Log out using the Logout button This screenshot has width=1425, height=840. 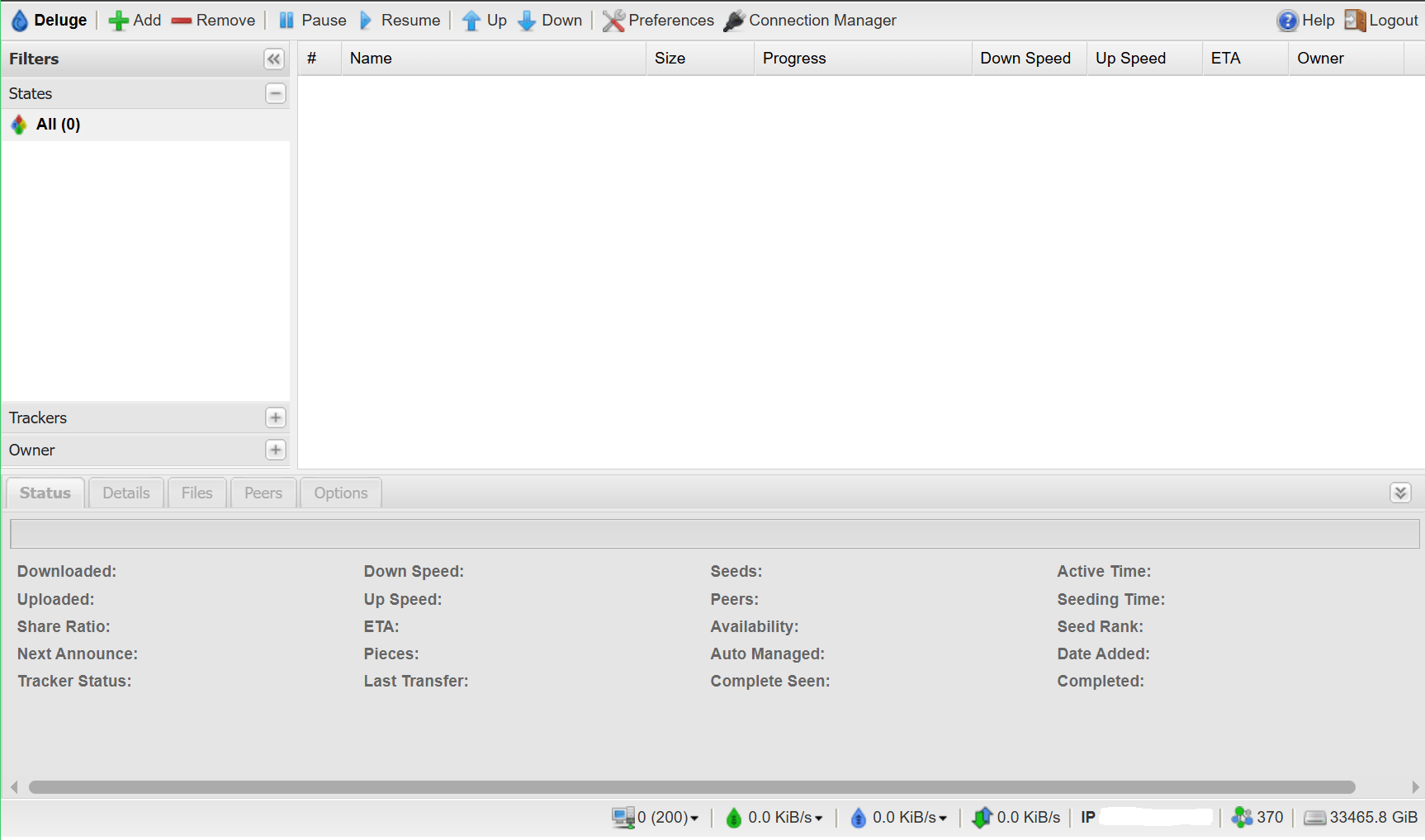(1382, 21)
